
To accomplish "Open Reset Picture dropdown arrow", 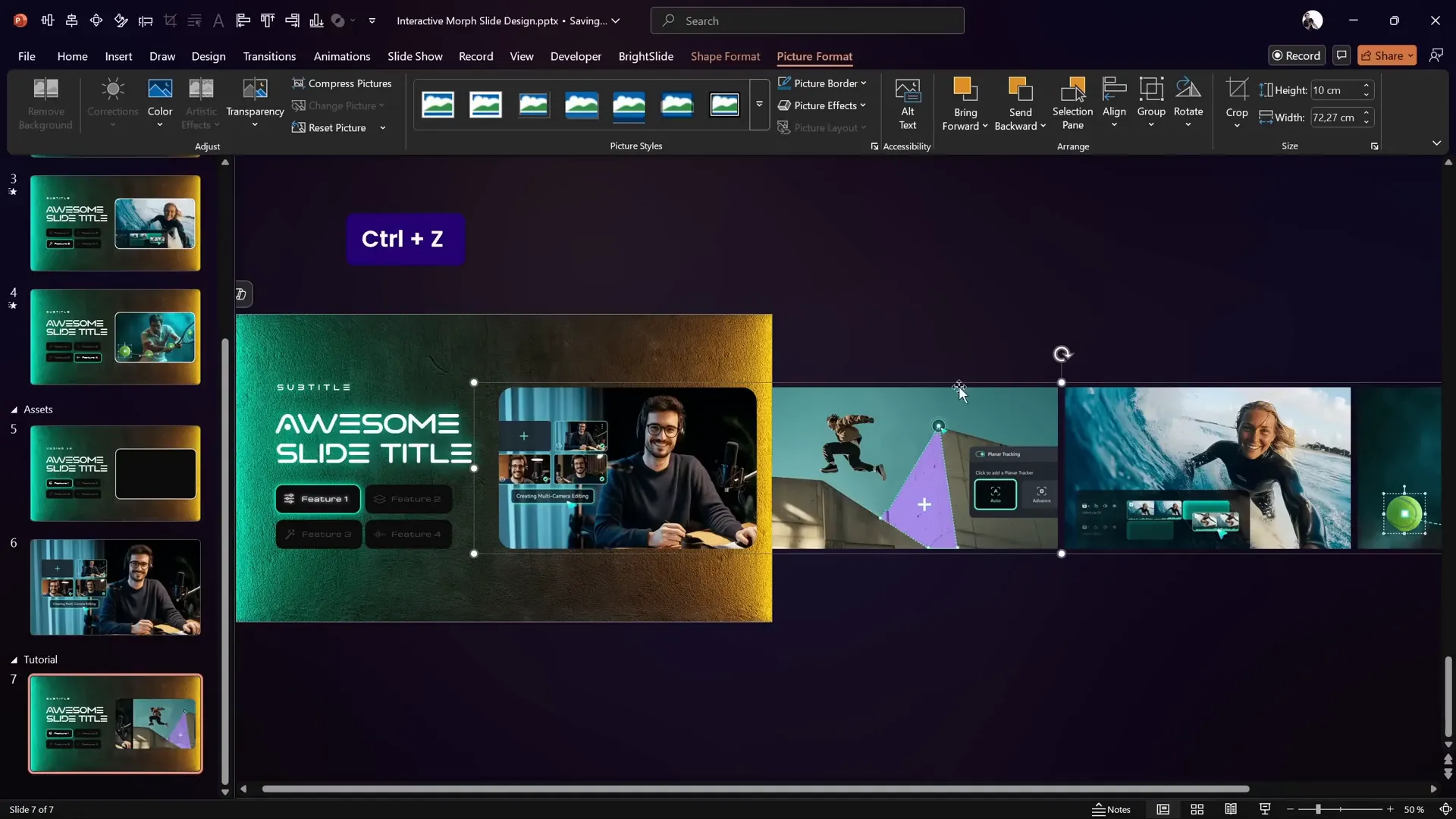I will [x=383, y=127].
